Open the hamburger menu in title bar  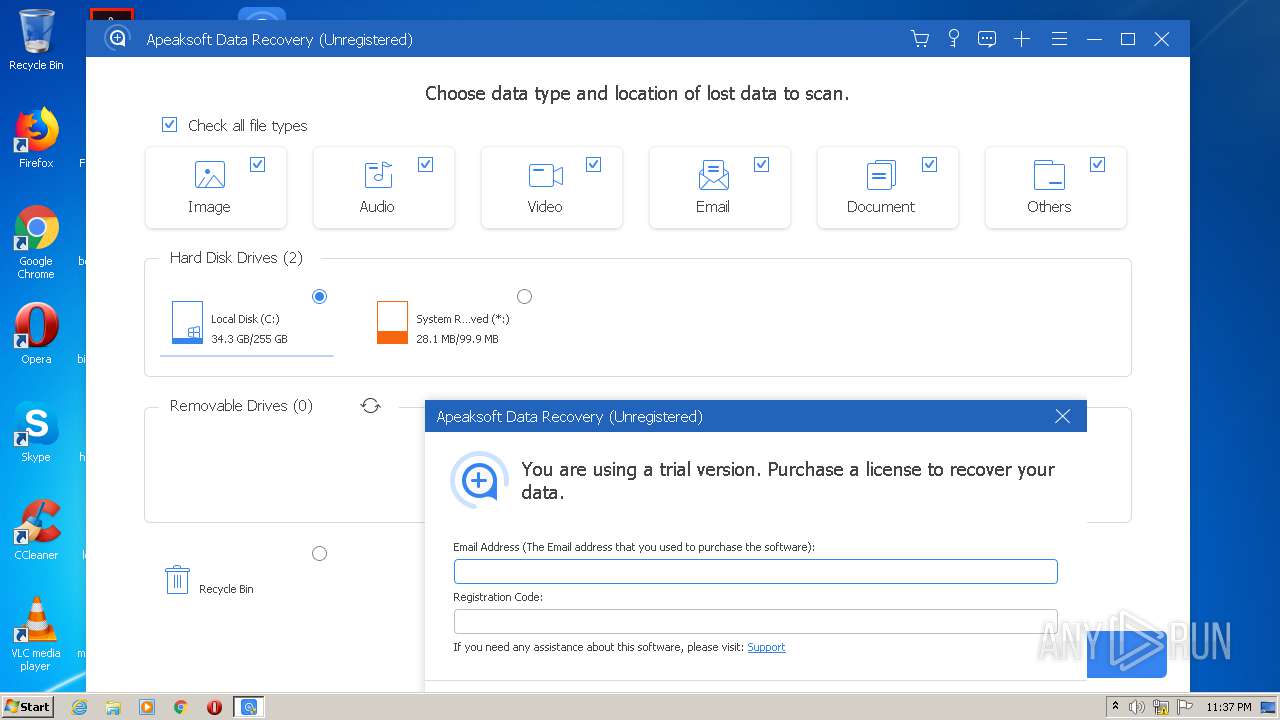click(x=1059, y=39)
